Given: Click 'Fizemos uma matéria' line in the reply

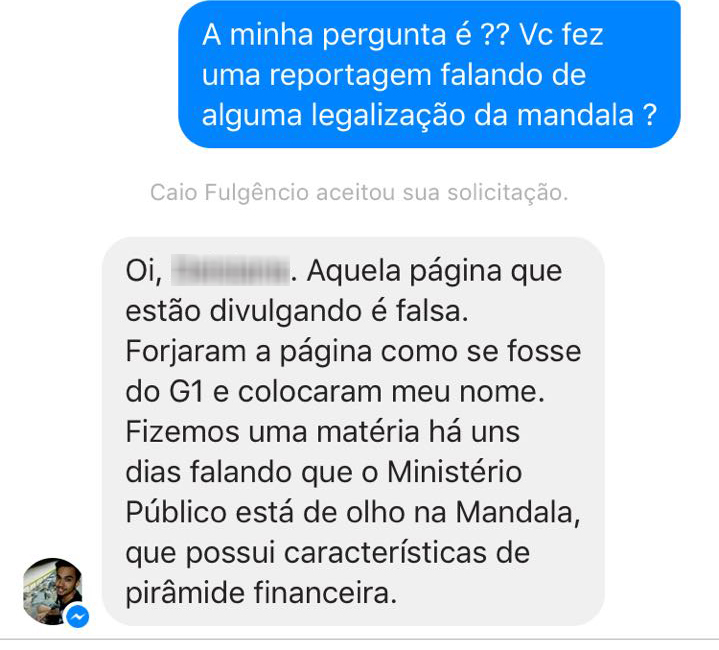Looking at the screenshot, I should [x=272, y=433].
